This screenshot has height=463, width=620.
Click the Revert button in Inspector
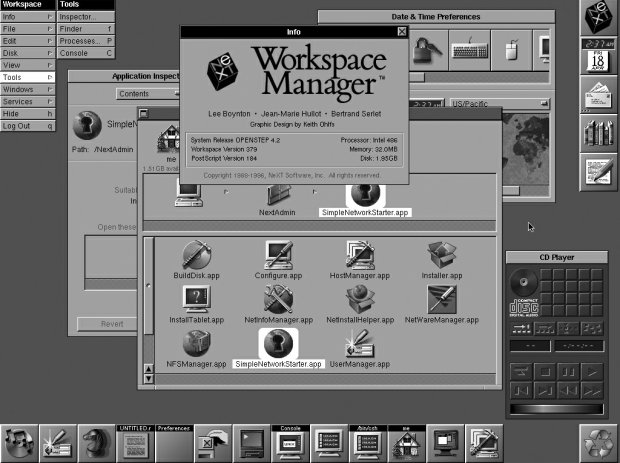click(107, 324)
